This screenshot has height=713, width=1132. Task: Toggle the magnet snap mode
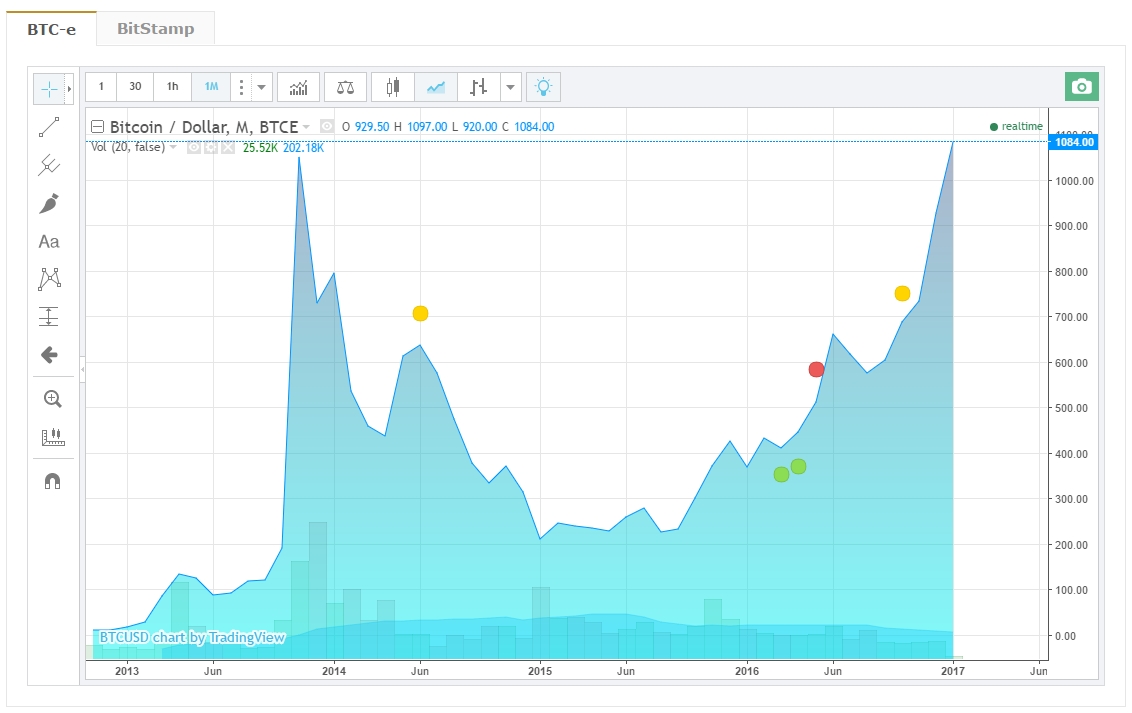(52, 481)
